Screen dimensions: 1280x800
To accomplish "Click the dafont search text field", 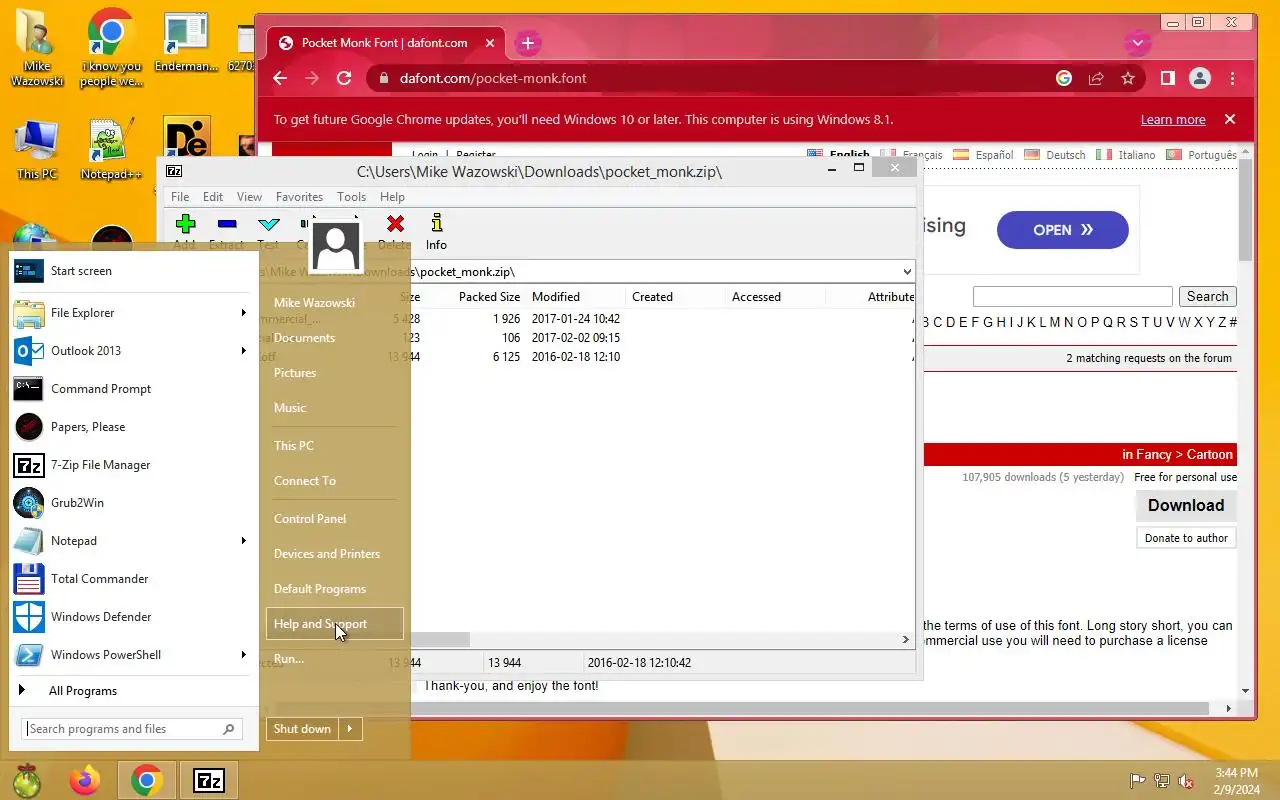I will click(x=1072, y=297).
